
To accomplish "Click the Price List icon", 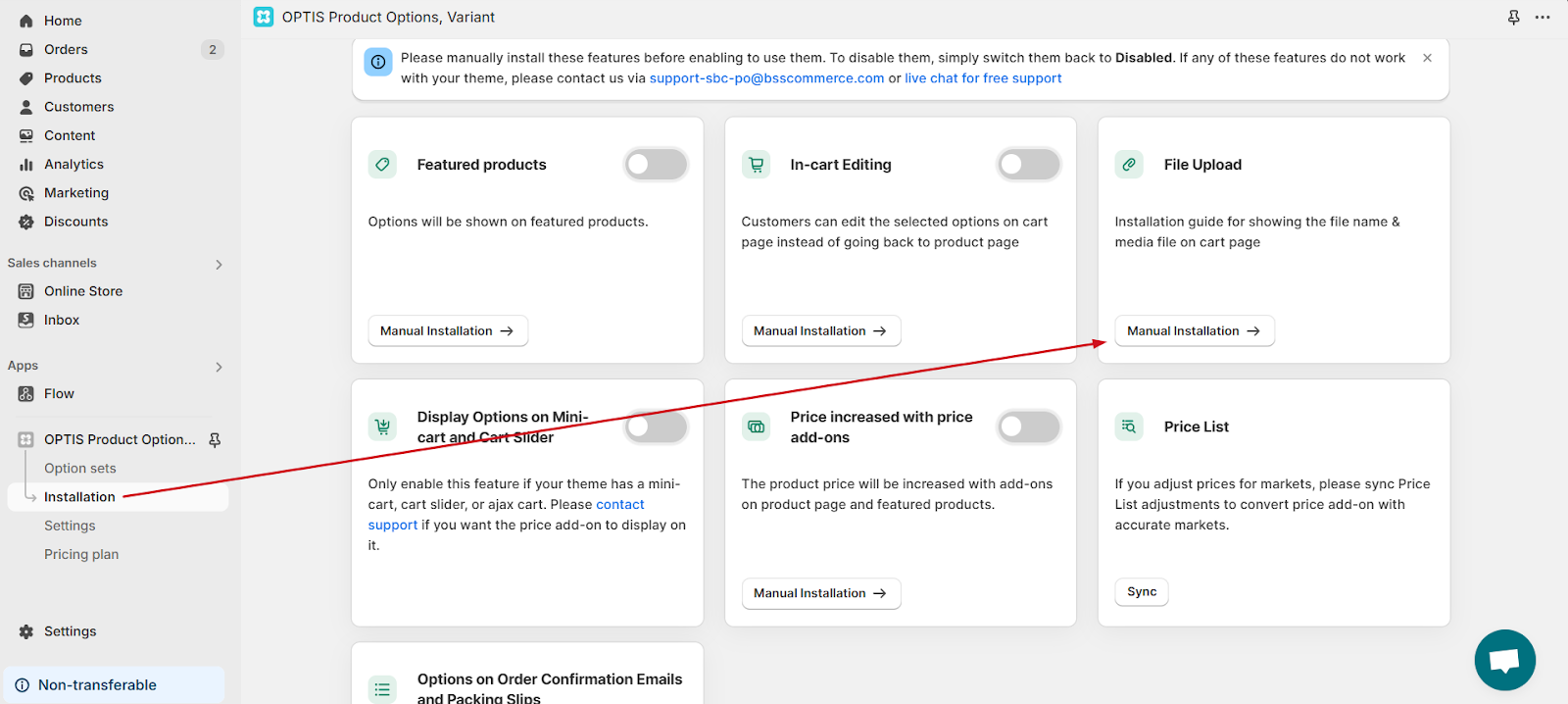I will [x=1129, y=427].
